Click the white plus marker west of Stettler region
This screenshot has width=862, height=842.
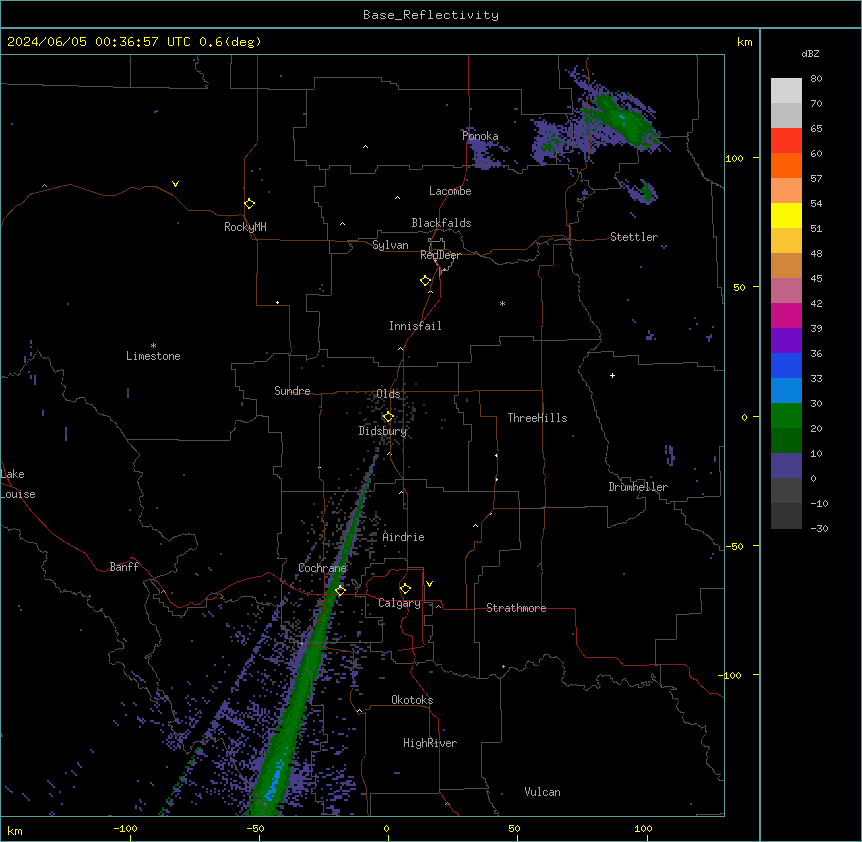(612, 375)
